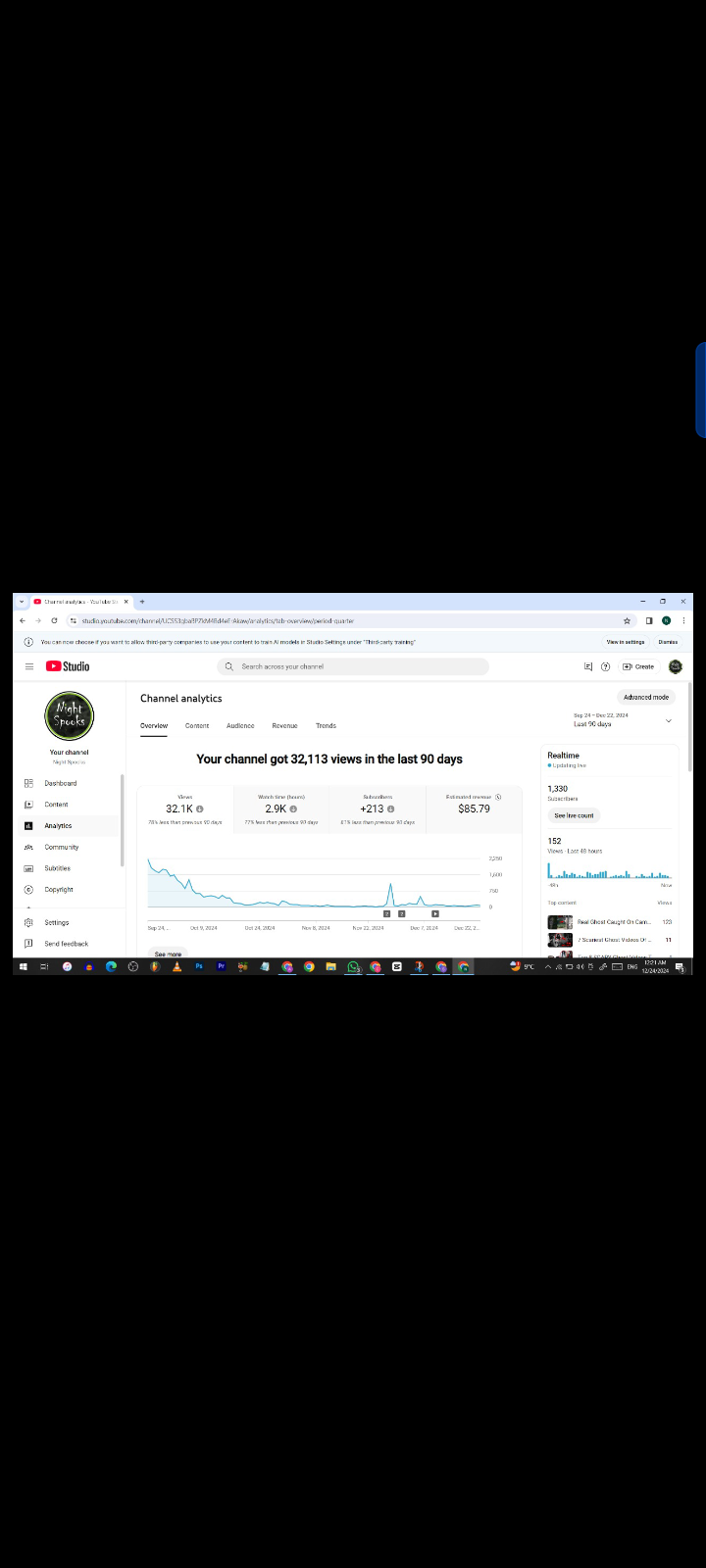Click the realtime 48 hours bar chart
The width and height of the screenshot is (706, 1568).
pyautogui.click(x=610, y=870)
